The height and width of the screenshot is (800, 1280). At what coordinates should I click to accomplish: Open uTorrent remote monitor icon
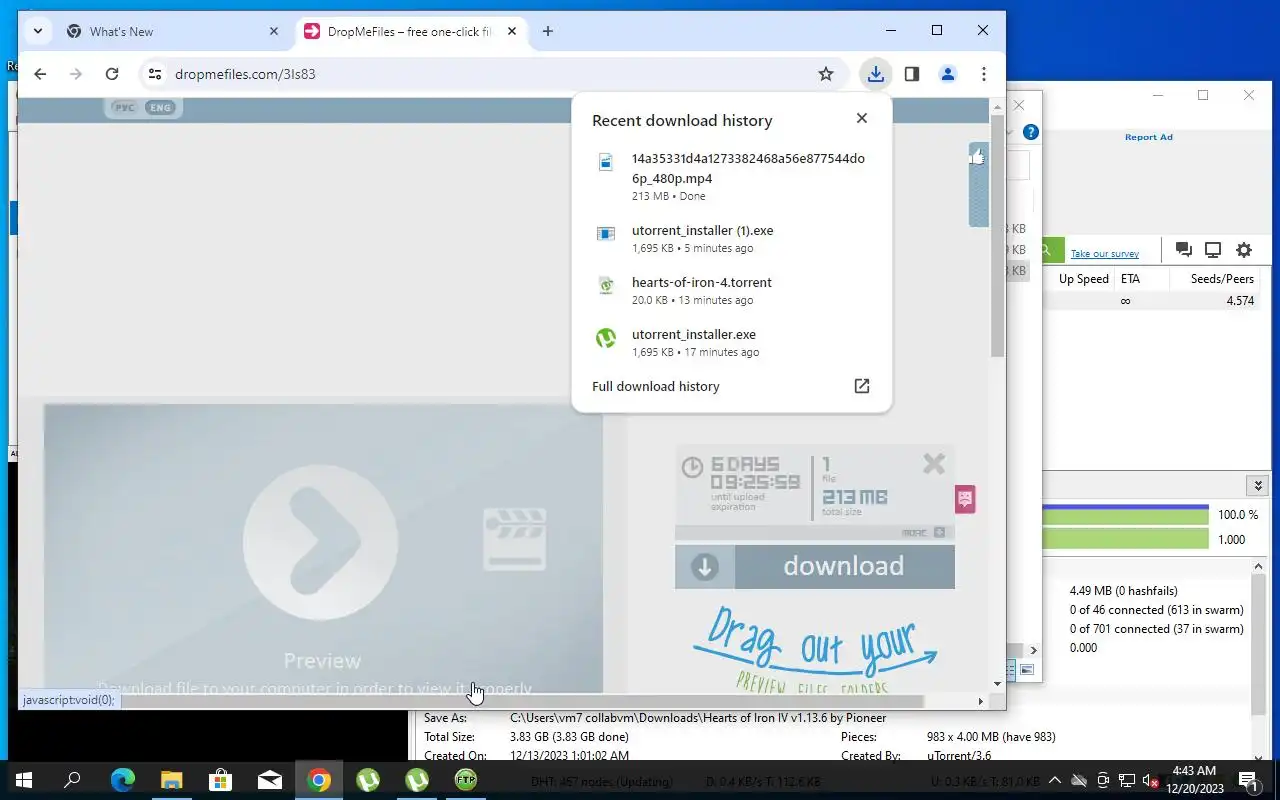tap(1213, 250)
